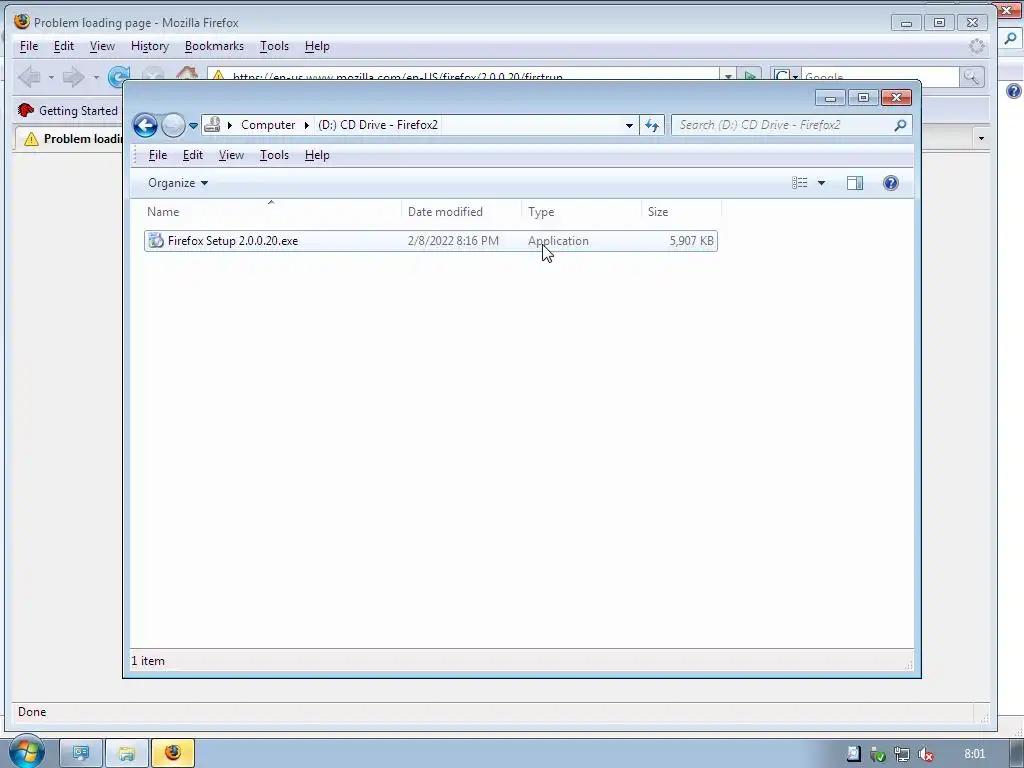Screen dimensions: 1024x768
Task: Sort by the Type column header
Action: point(581,212)
